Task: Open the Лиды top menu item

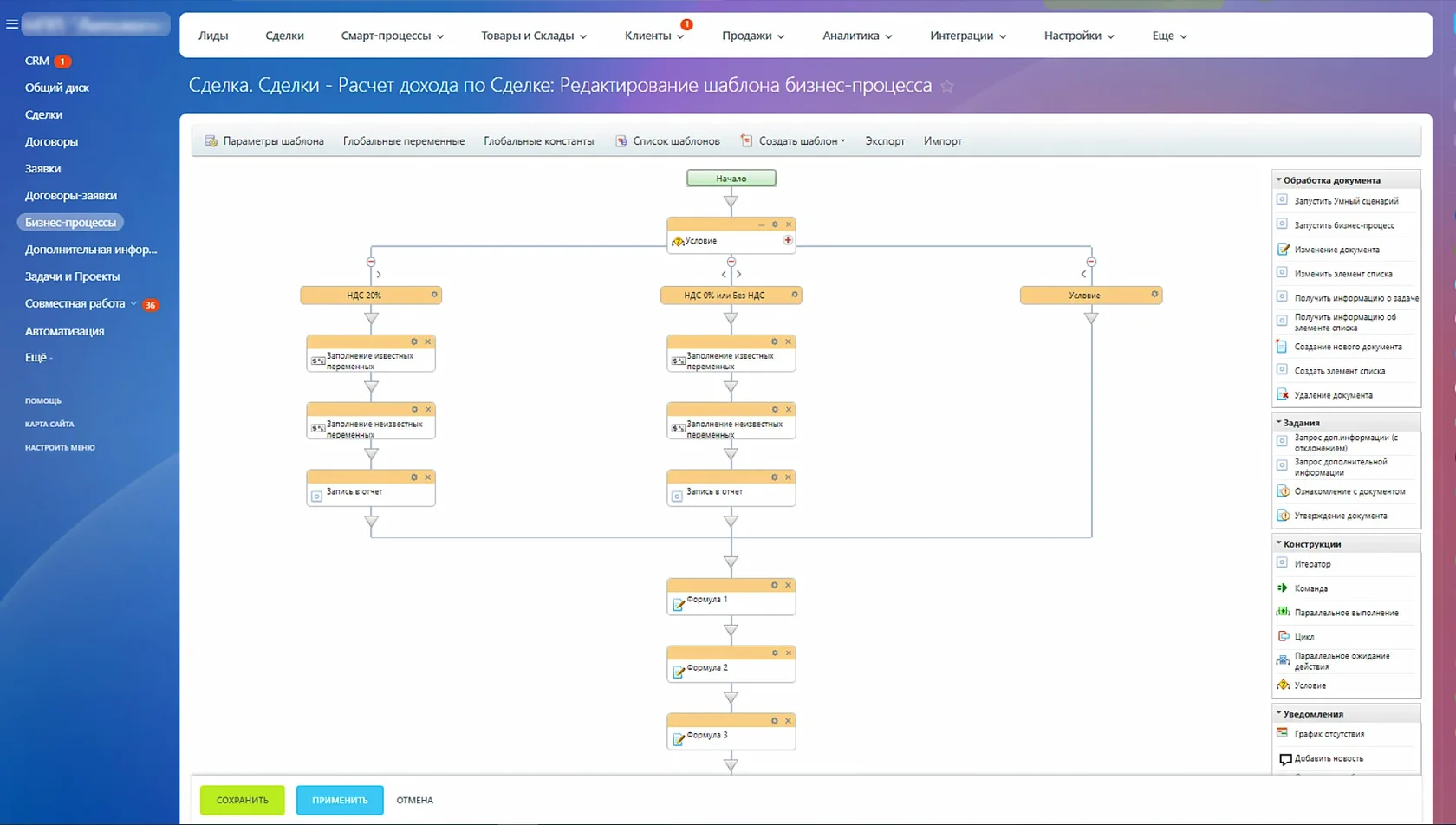Action: point(213,36)
